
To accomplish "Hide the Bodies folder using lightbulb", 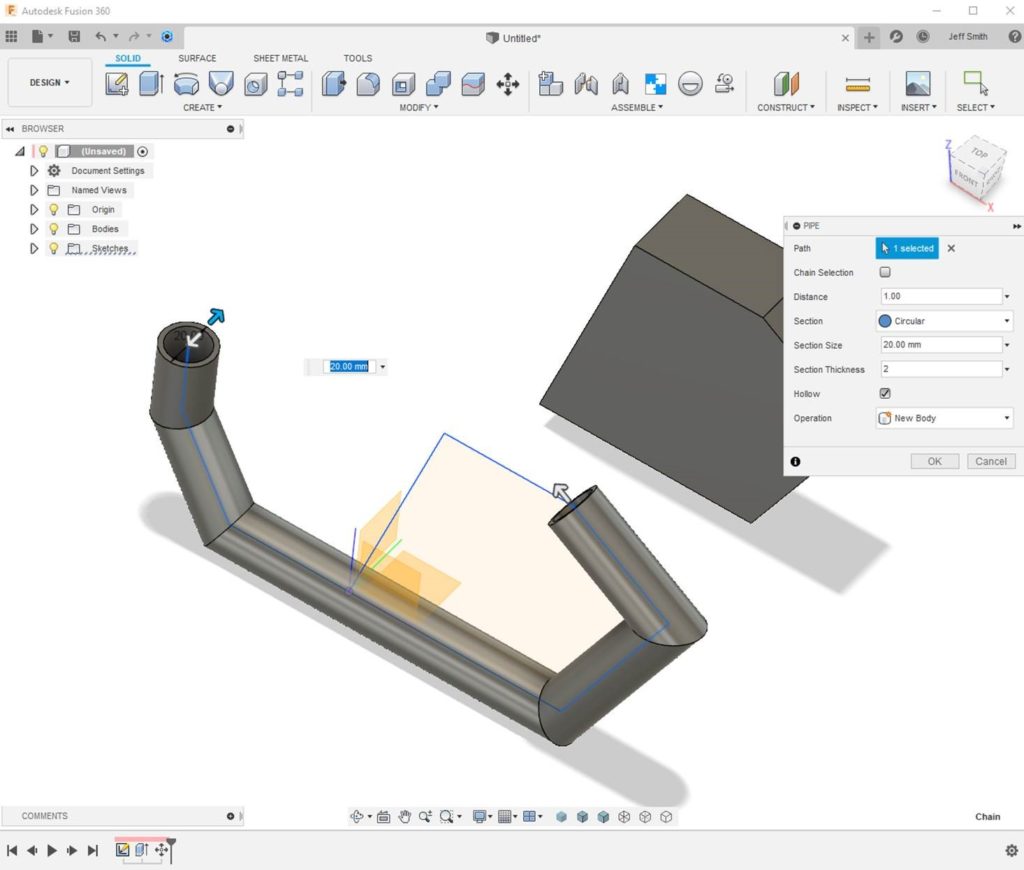I will 54,229.
